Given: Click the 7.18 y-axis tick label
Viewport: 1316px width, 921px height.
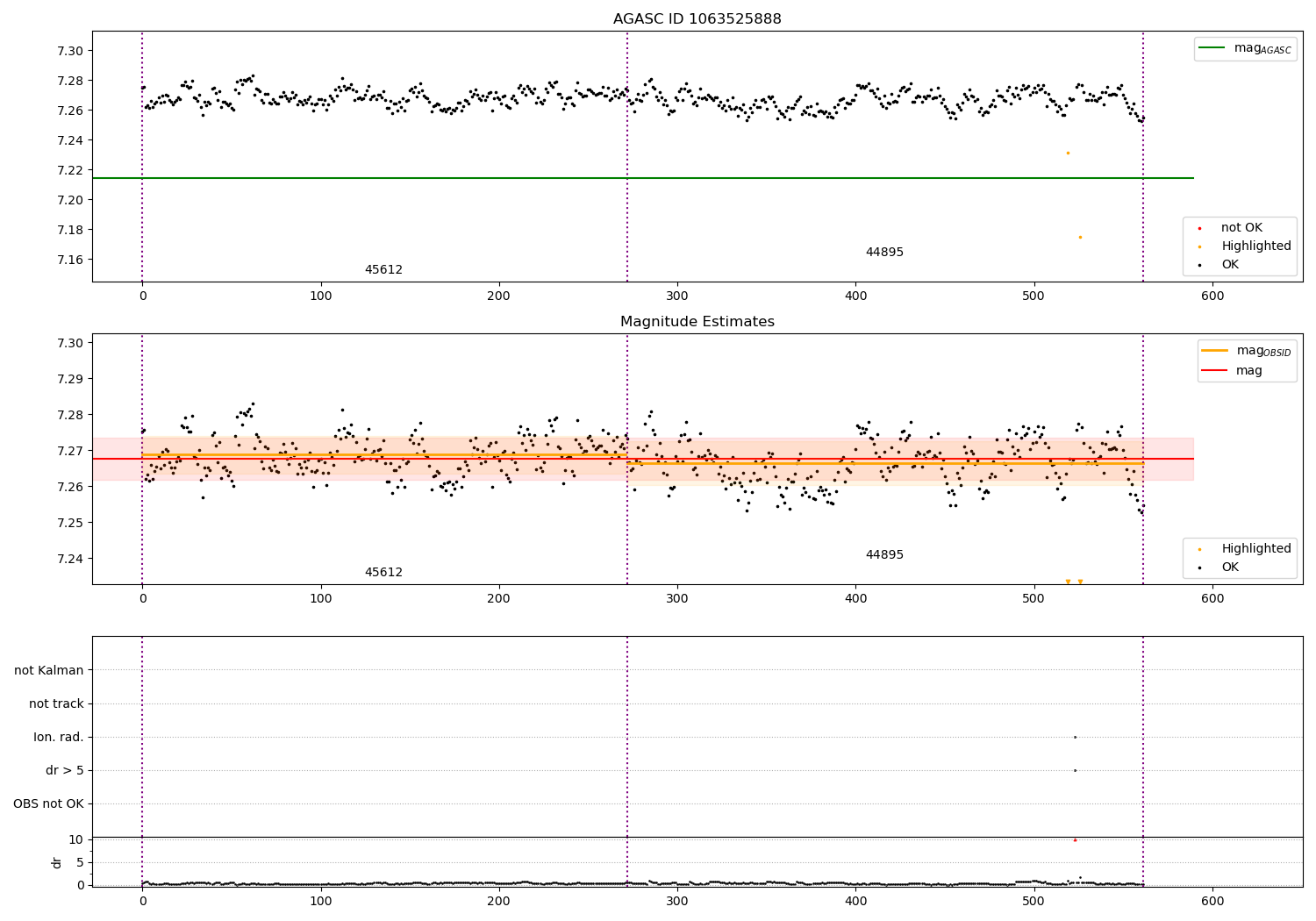Looking at the screenshot, I should click(x=71, y=230).
